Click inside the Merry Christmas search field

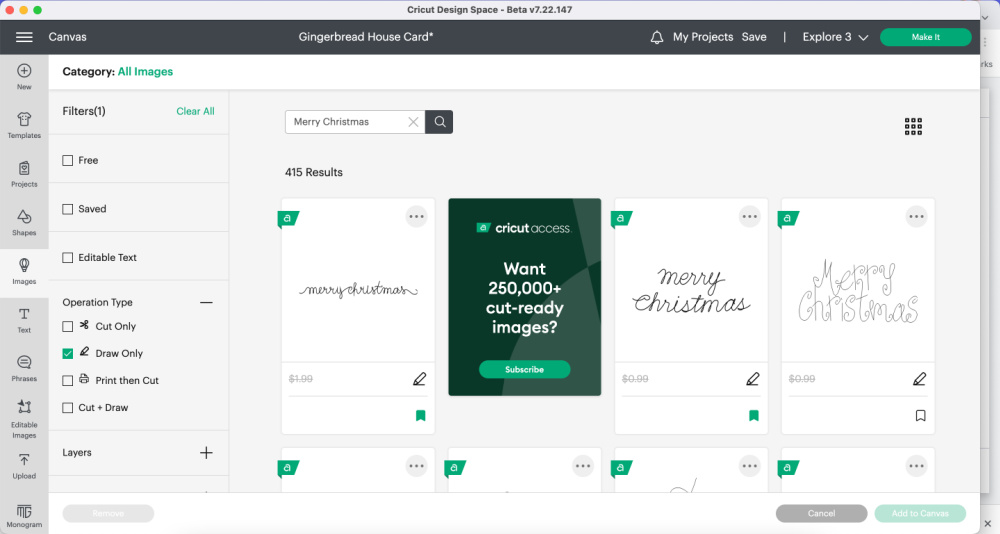point(345,122)
